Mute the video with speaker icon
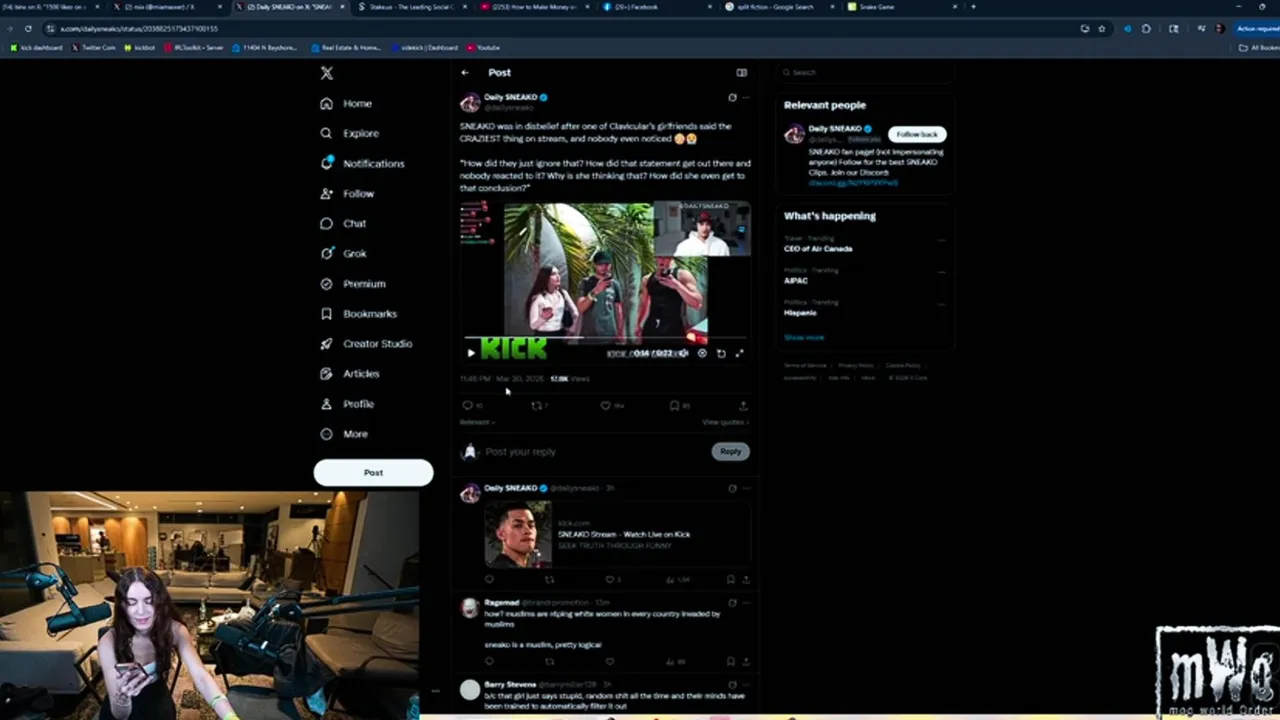1280x720 pixels. 684,353
